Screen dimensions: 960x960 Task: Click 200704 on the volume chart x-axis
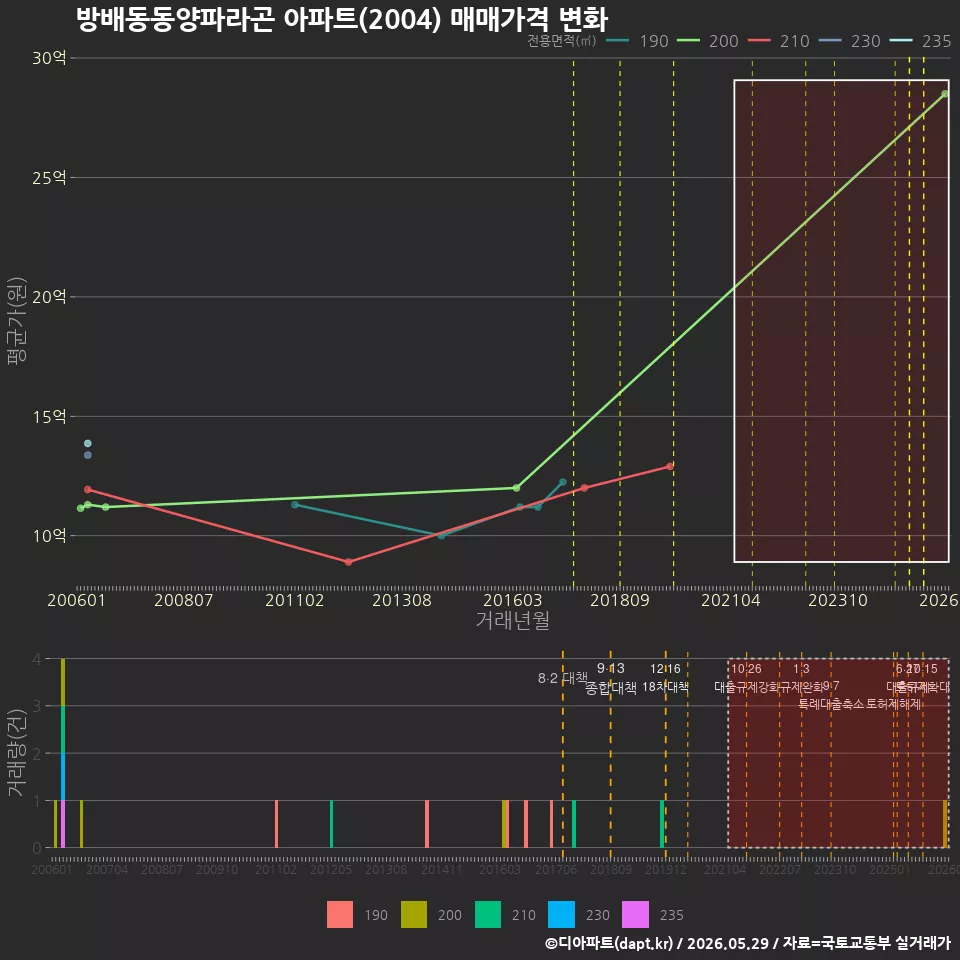[107, 869]
